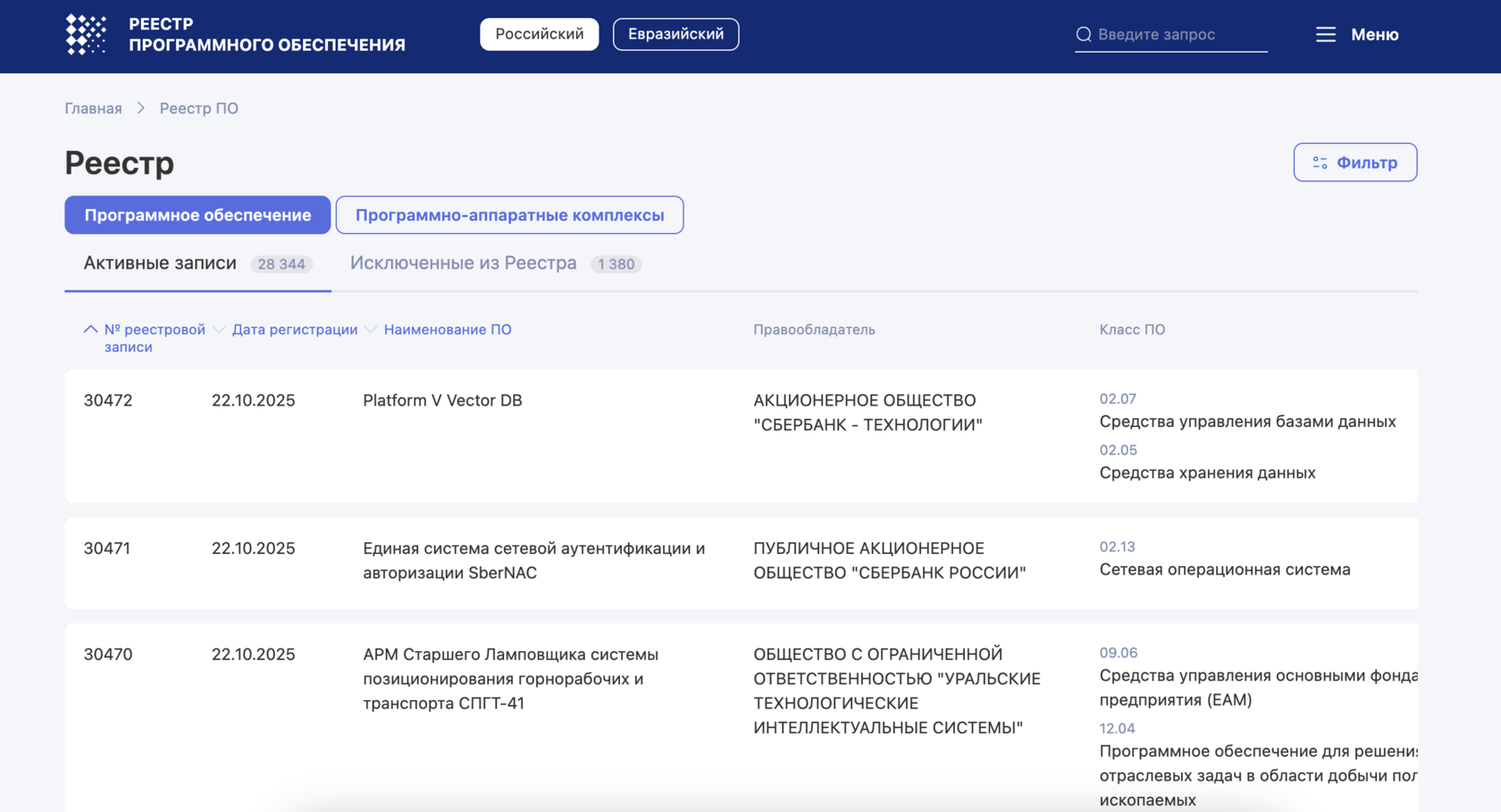
Task: Click the search magnifier icon
Action: tap(1084, 35)
